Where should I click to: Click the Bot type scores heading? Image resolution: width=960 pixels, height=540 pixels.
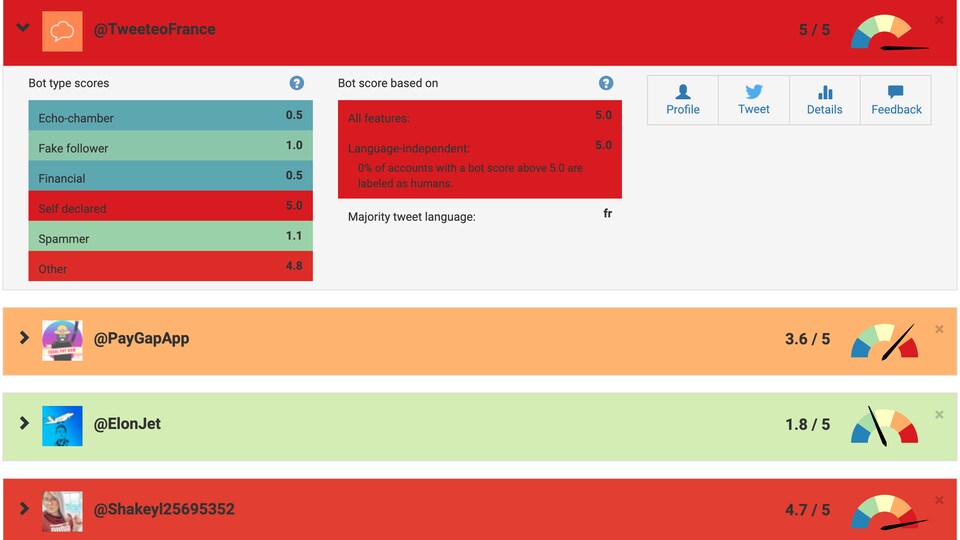point(69,83)
